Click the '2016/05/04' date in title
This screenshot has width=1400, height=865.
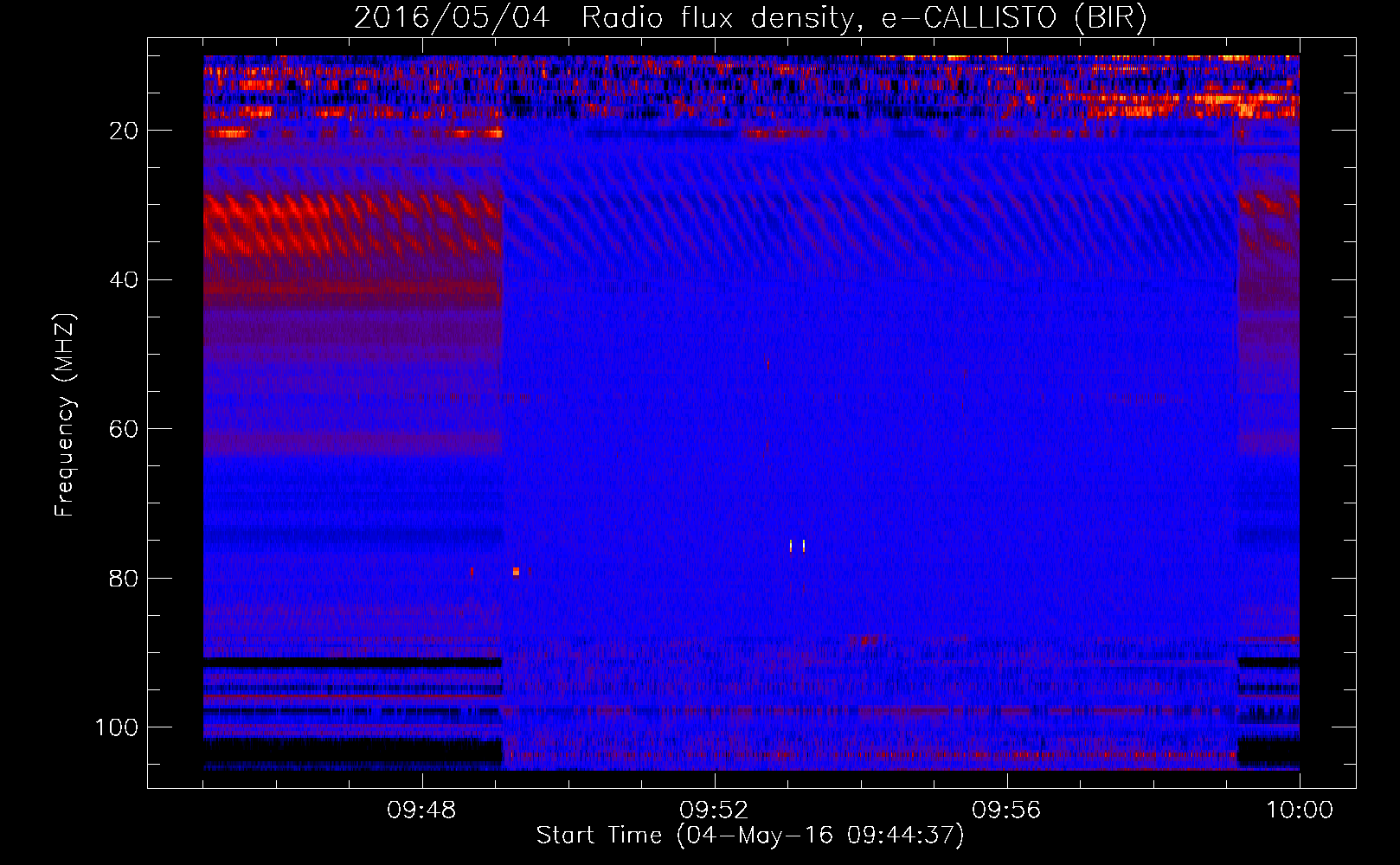pos(452,18)
